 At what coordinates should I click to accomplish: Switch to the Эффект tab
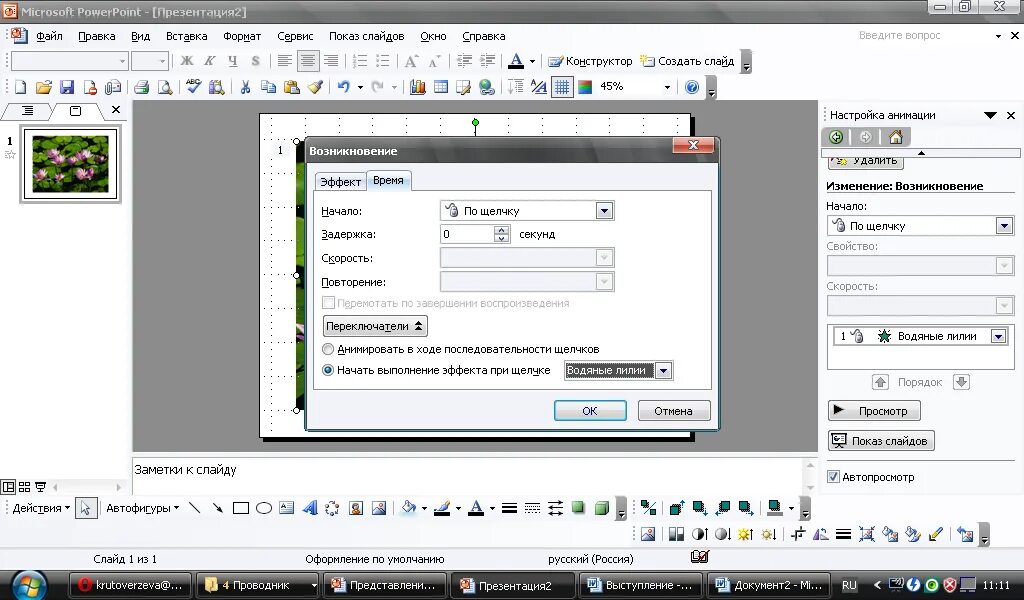(x=340, y=182)
